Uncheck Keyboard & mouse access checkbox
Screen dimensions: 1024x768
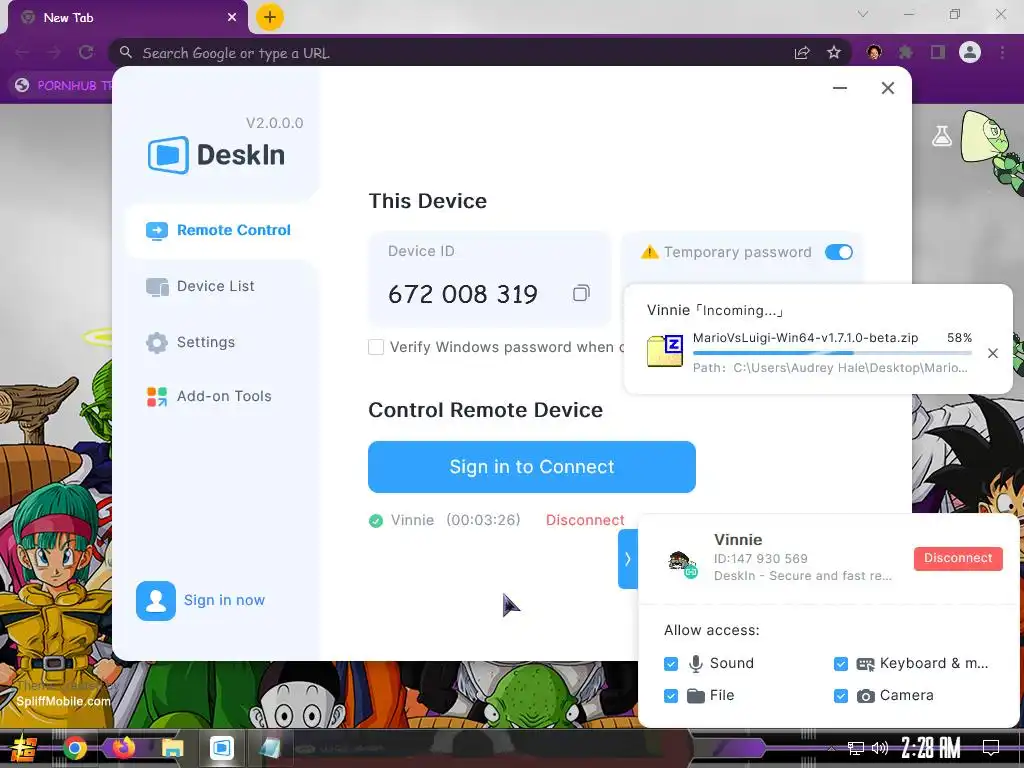(840, 664)
